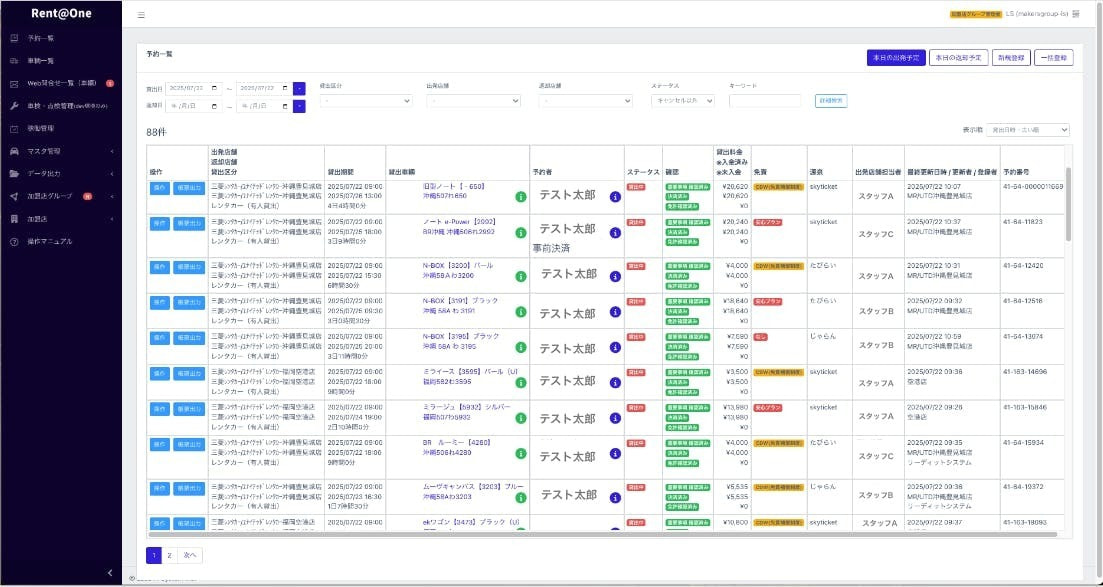This screenshot has width=1103, height=587.
Task: Click the 一括登録 button
Action: coord(1054,57)
